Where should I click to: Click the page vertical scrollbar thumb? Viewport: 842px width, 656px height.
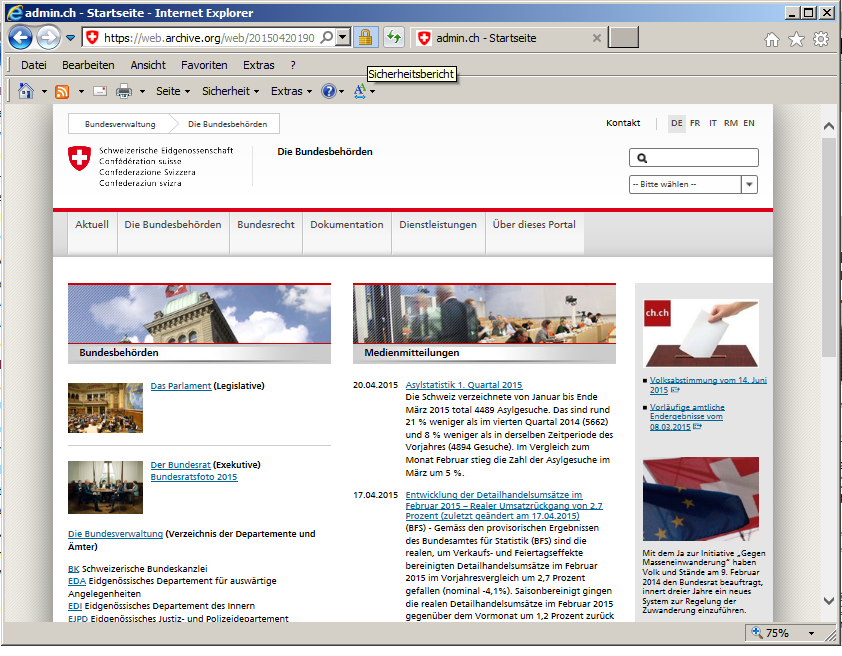(828, 247)
